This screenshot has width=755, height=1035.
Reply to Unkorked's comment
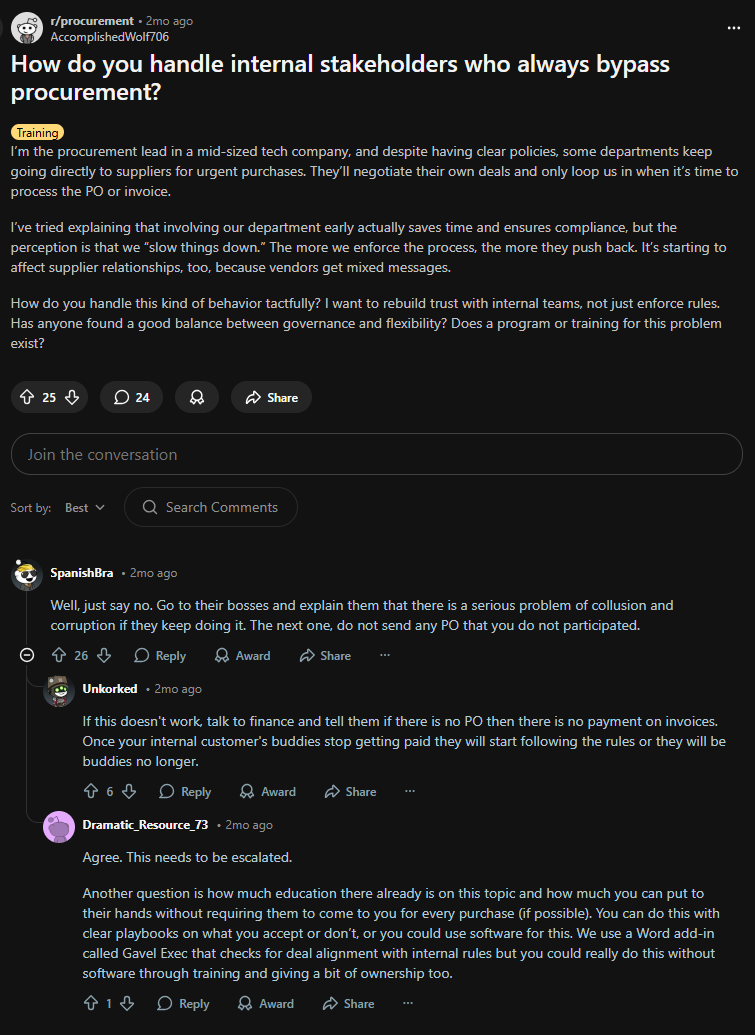click(185, 791)
